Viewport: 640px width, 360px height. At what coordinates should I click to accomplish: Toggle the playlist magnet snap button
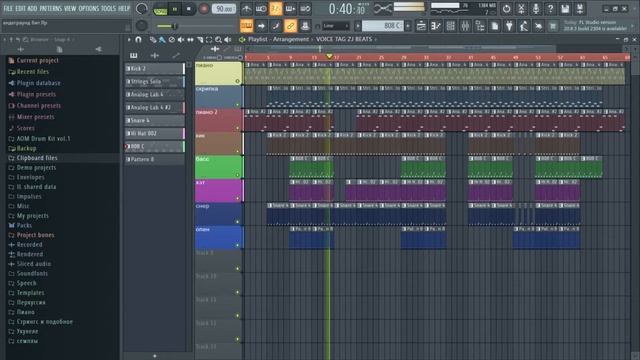pos(138,40)
